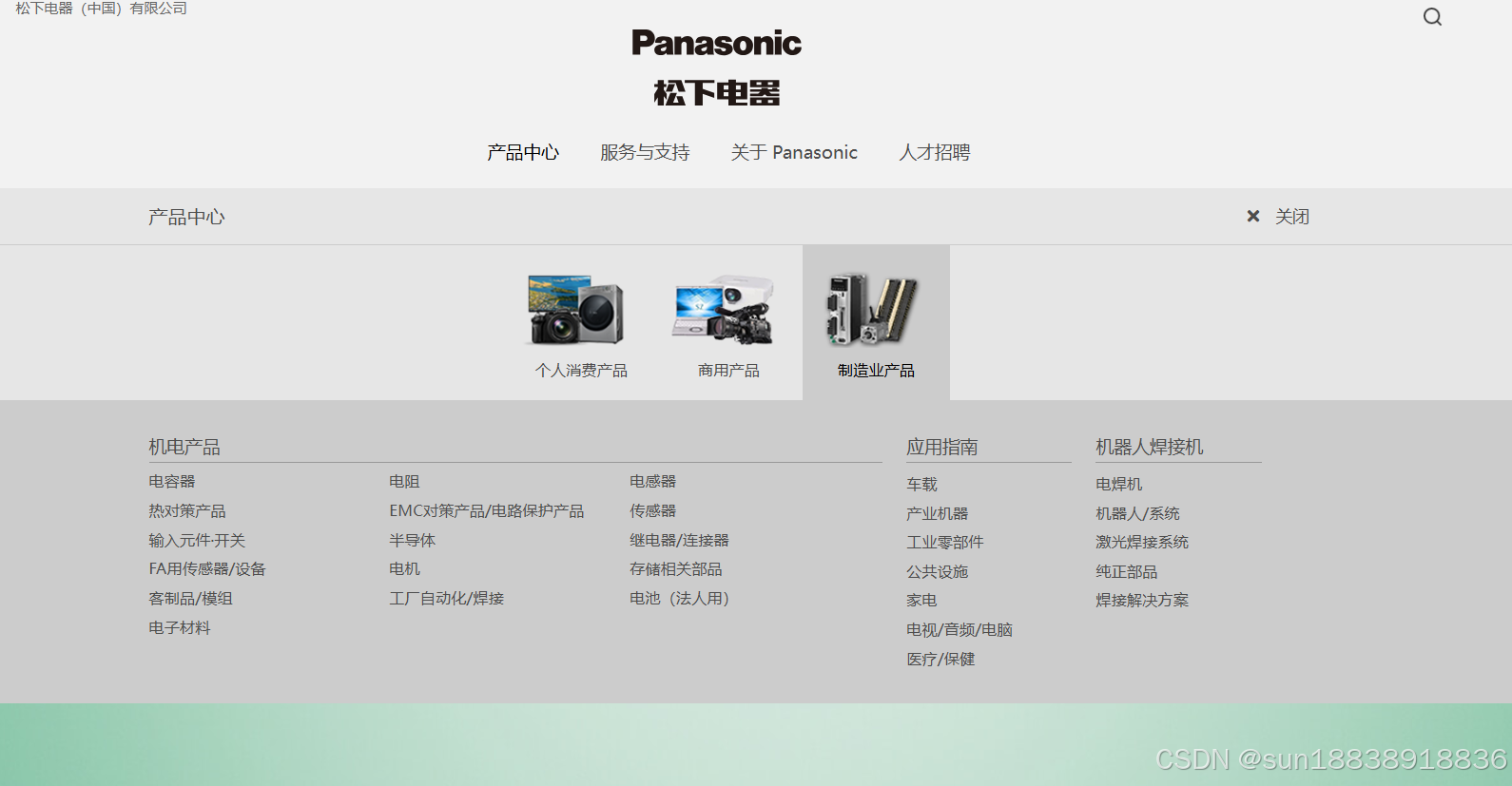This screenshot has width=1512, height=786.
Task: Select the 个人消费产品 category image
Action: coord(576,309)
